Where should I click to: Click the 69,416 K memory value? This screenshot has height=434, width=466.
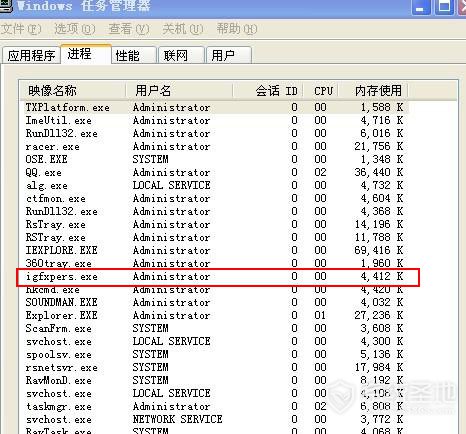point(379,250)
